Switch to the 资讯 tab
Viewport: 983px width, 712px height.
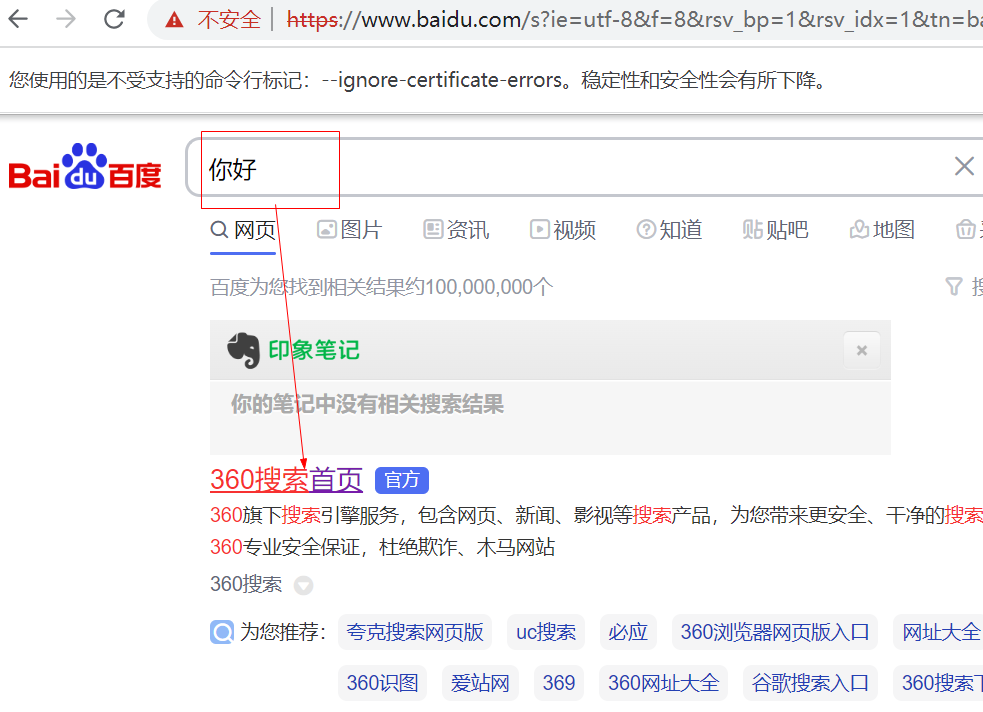(x=456, y=230)
